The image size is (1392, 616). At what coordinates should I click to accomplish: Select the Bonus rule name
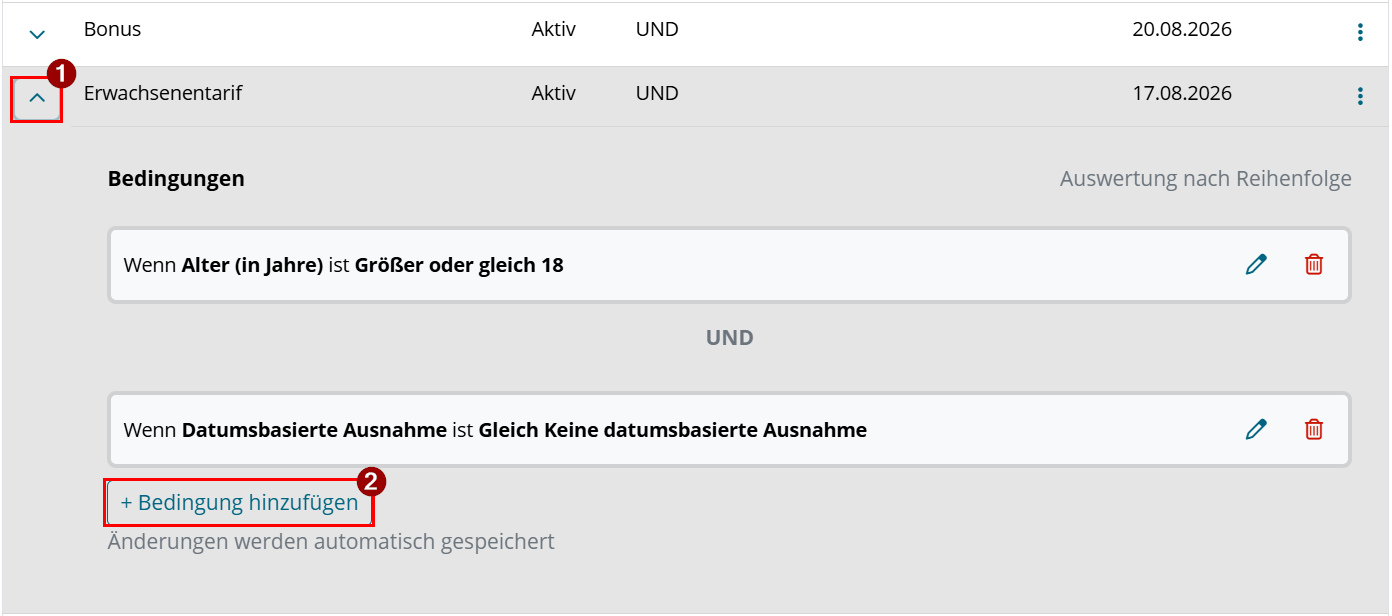click(x=112, y=29)
